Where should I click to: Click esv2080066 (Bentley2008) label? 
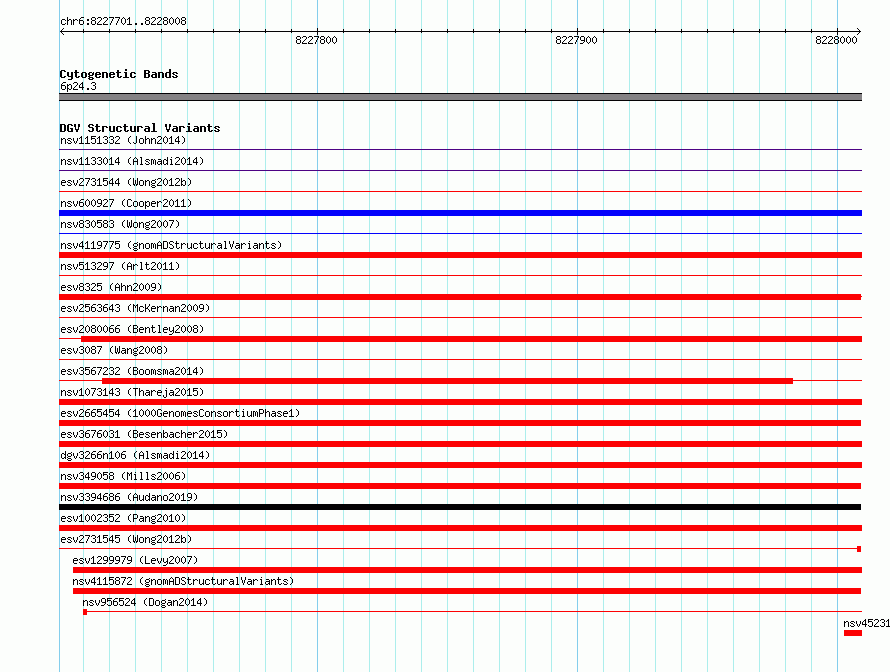click(132, 329)
